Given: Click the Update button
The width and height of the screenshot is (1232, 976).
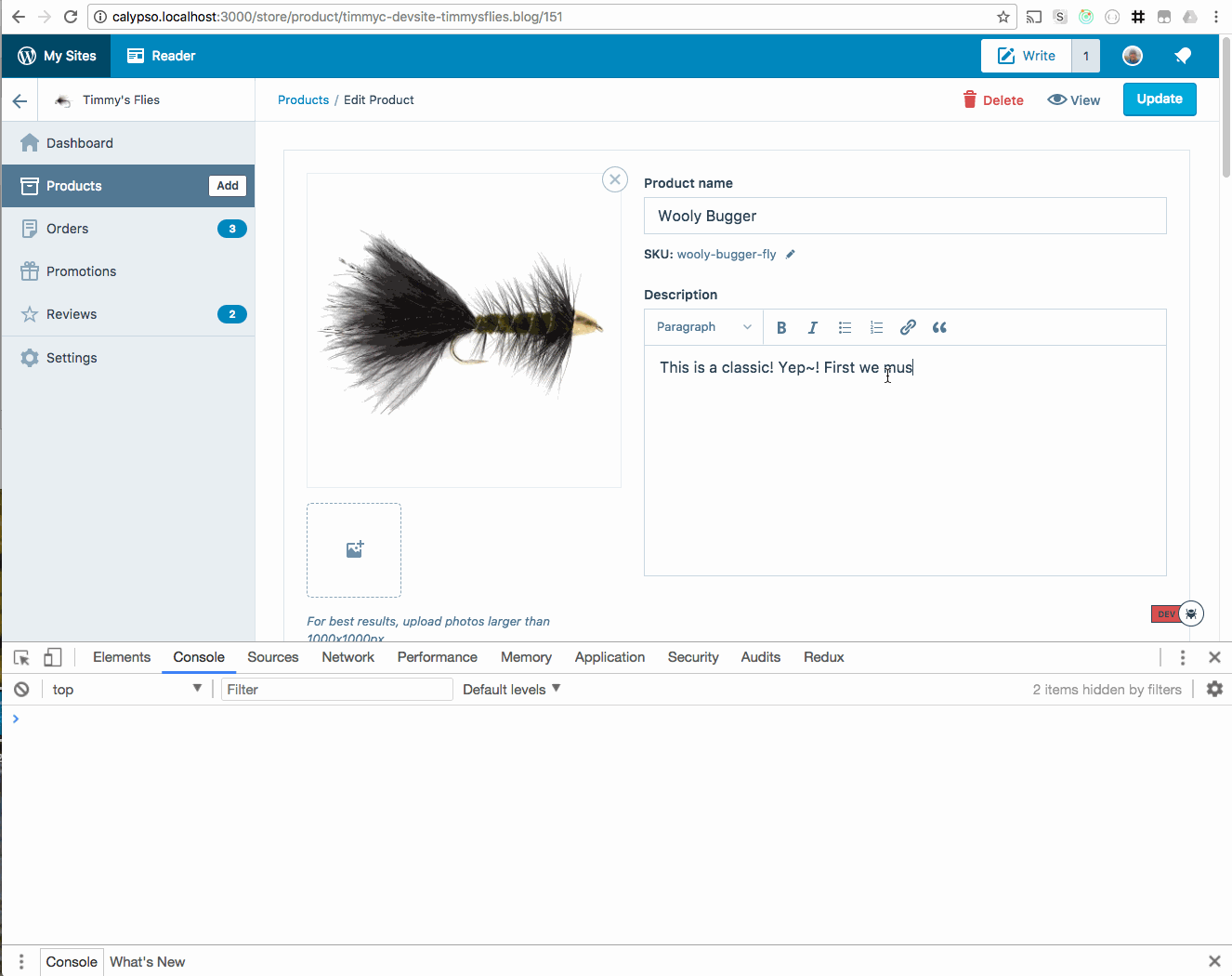Looking at the screenshot, I should pyautogui.click(x=1160, y=99).
